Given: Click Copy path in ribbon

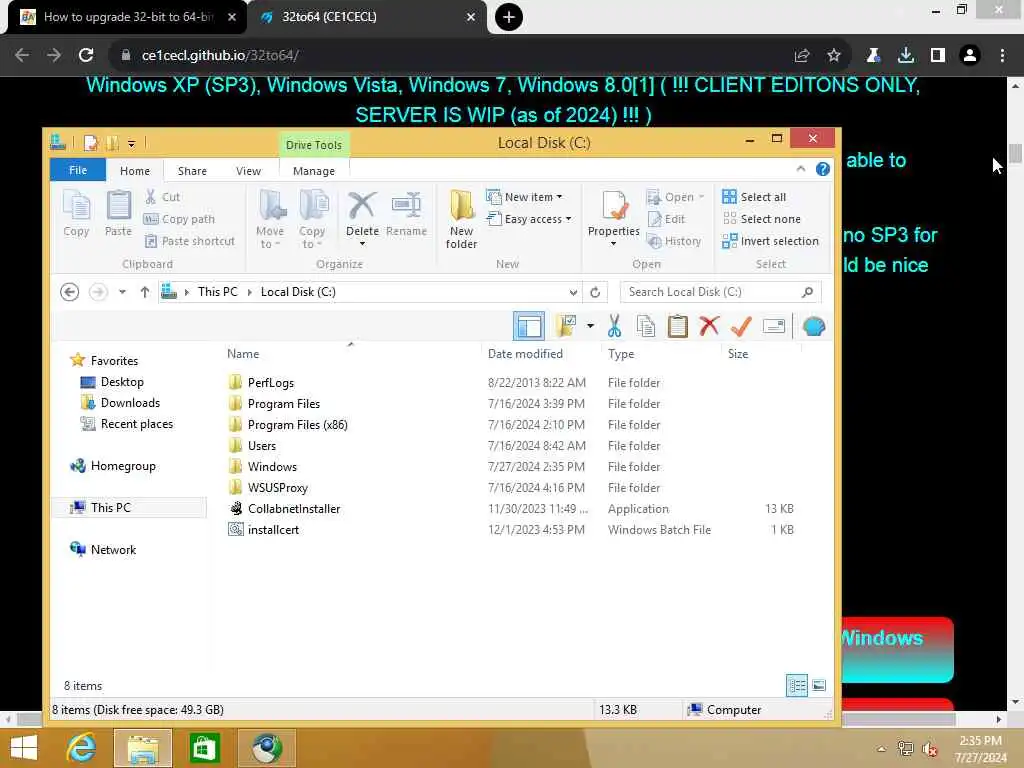Looking at the screenshot, I should pyautogui.click(x=180, y=219).
